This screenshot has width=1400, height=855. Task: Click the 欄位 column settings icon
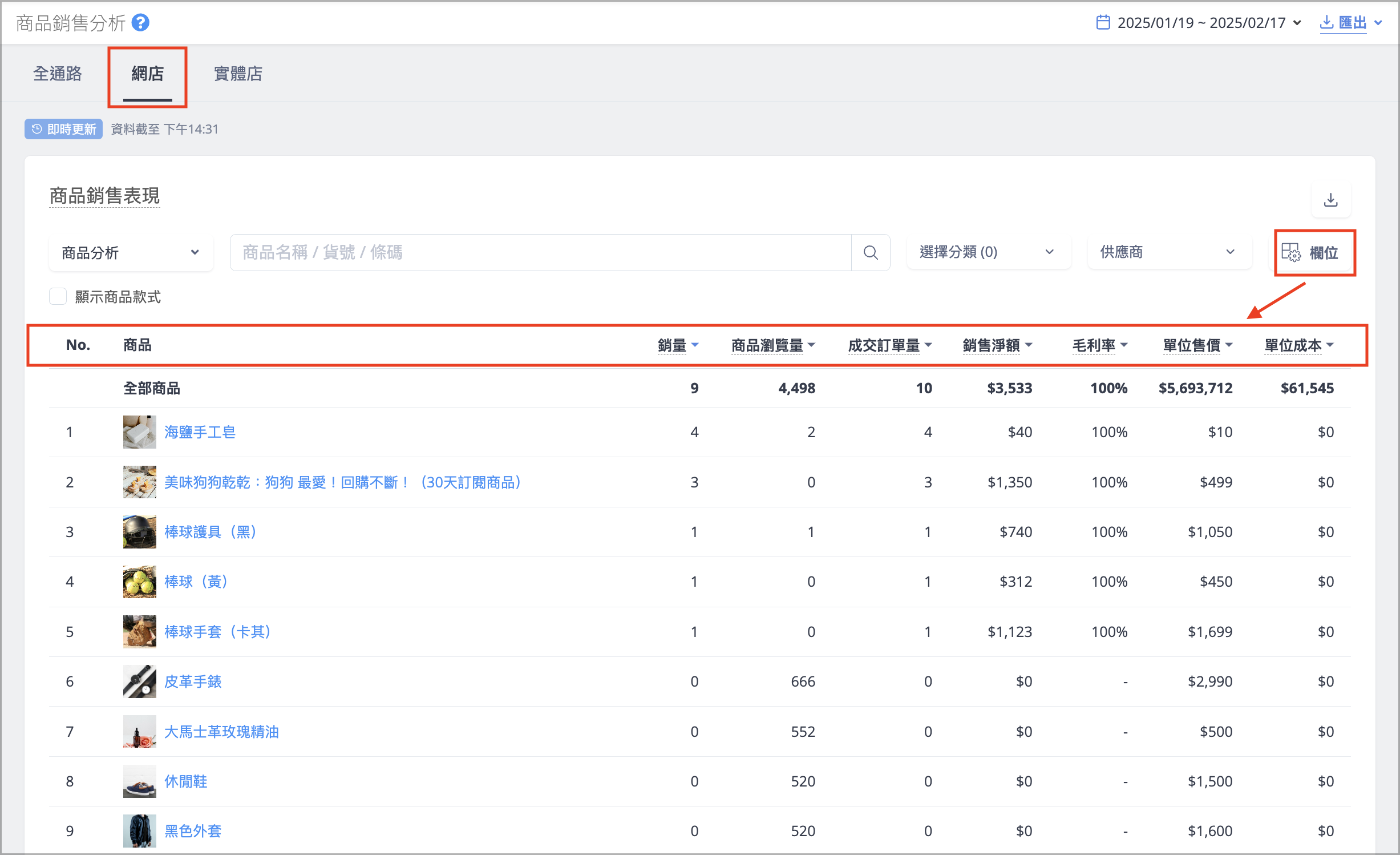(1291, 252)
